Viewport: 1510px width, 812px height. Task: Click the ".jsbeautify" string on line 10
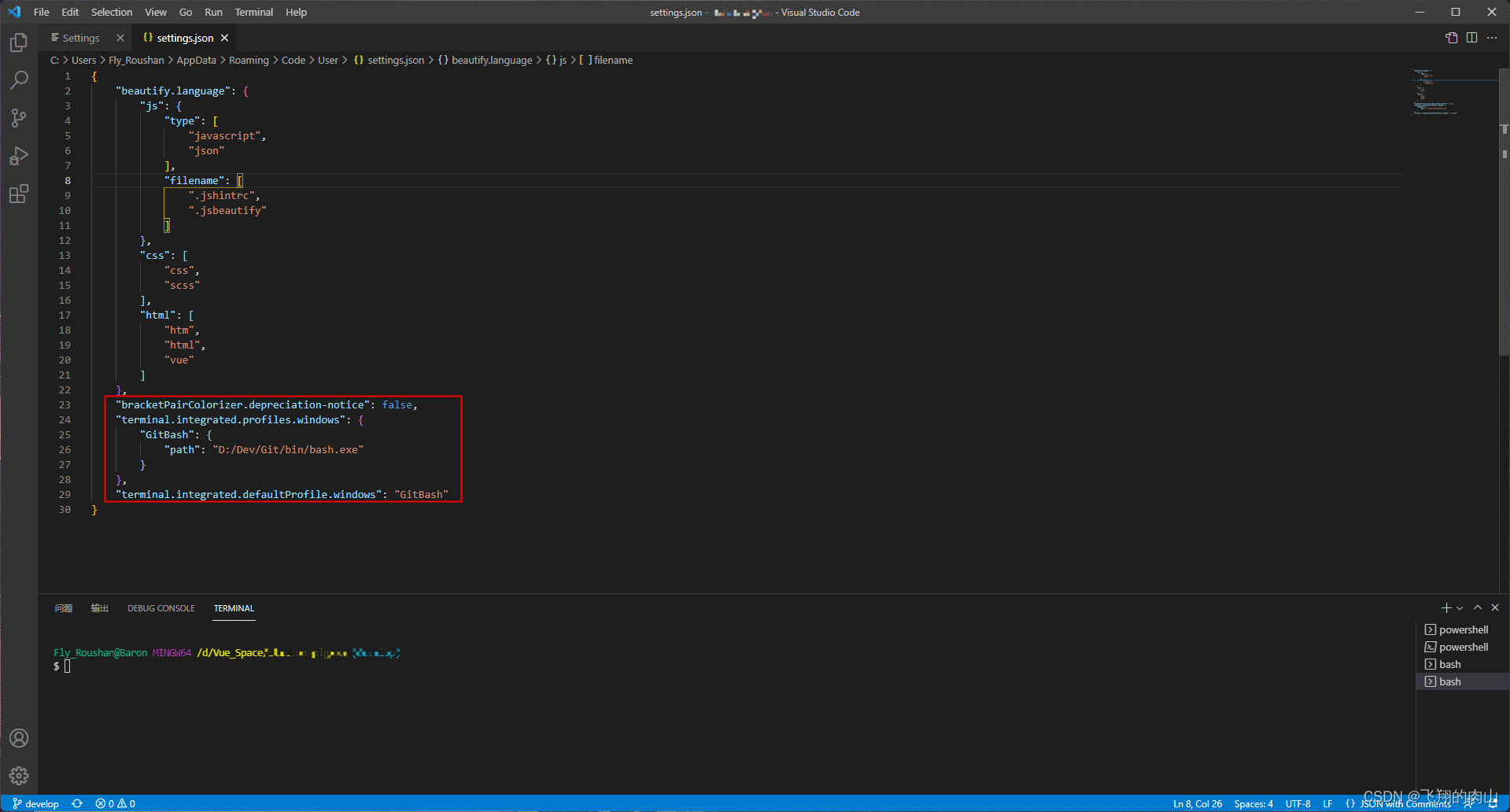227,211
